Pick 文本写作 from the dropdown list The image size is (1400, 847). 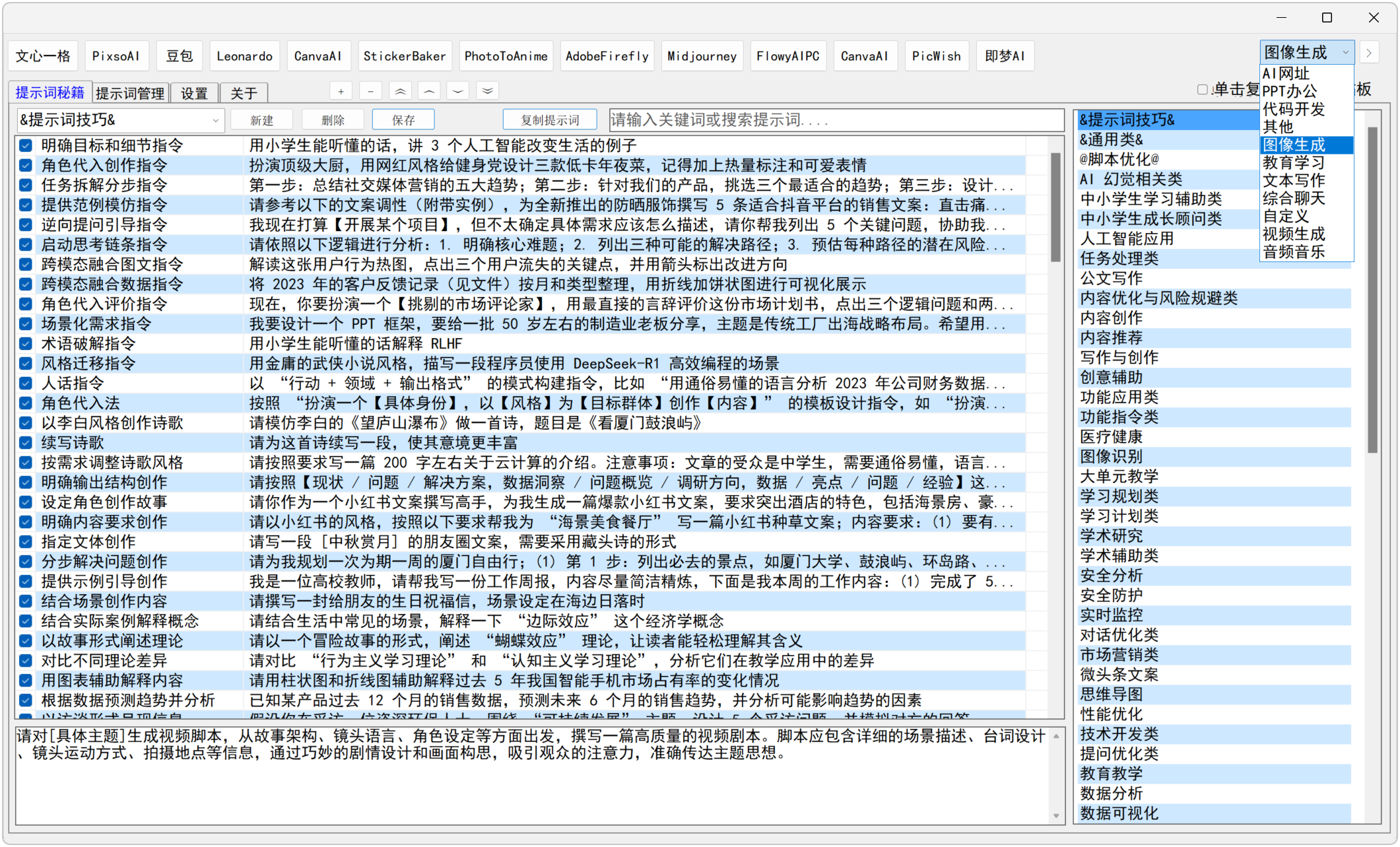coord(1307,180)
